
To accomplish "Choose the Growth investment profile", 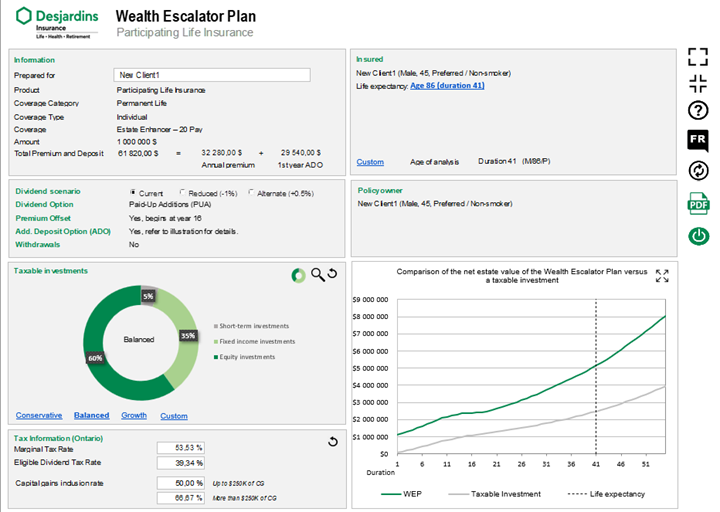I will (134, 415).
